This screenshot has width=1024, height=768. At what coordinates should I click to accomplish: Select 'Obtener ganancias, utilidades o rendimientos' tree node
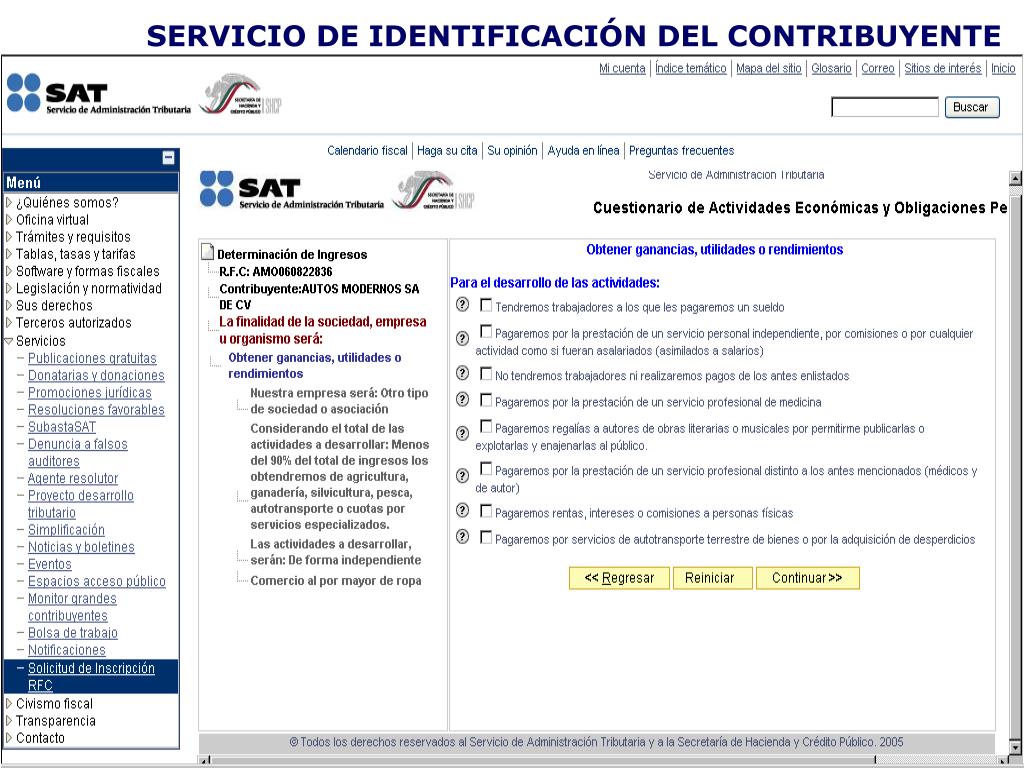315,366
